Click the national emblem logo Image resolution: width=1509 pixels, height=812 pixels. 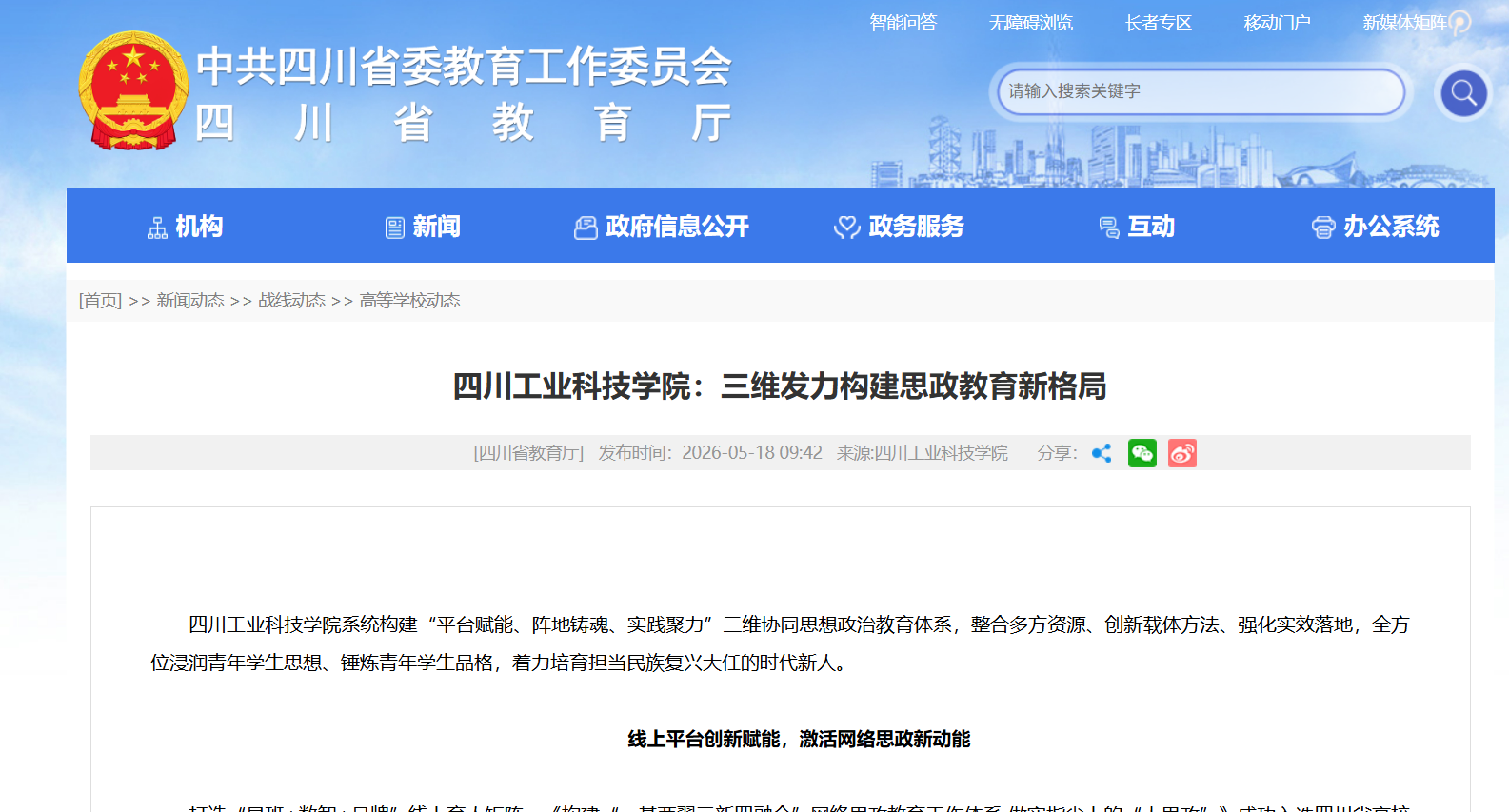click(x=132, y=91)
